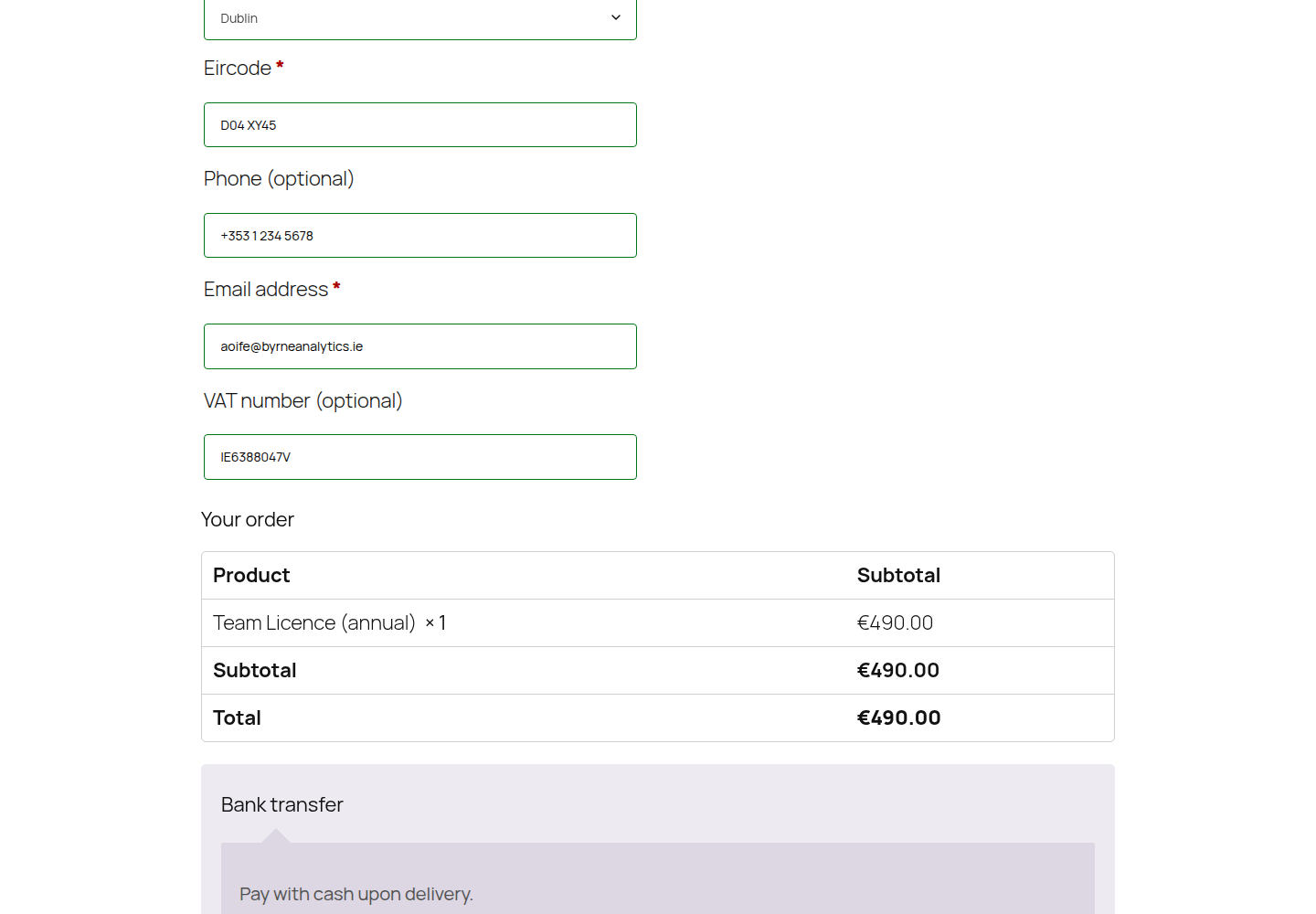Select the Team Licence (annual) product row
This screenshot has width=1316, height=914.
coord(658,623)
